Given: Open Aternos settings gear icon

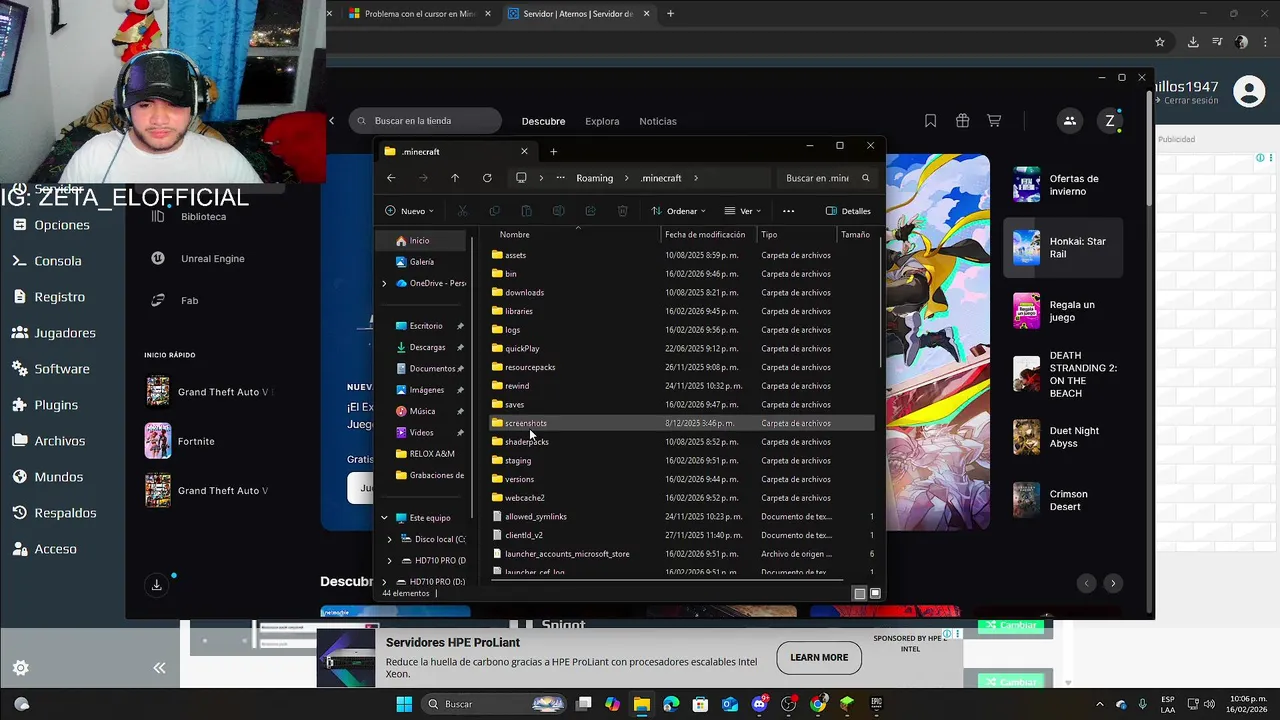Looking at the screenshot, I should click(x=20, y=668).
